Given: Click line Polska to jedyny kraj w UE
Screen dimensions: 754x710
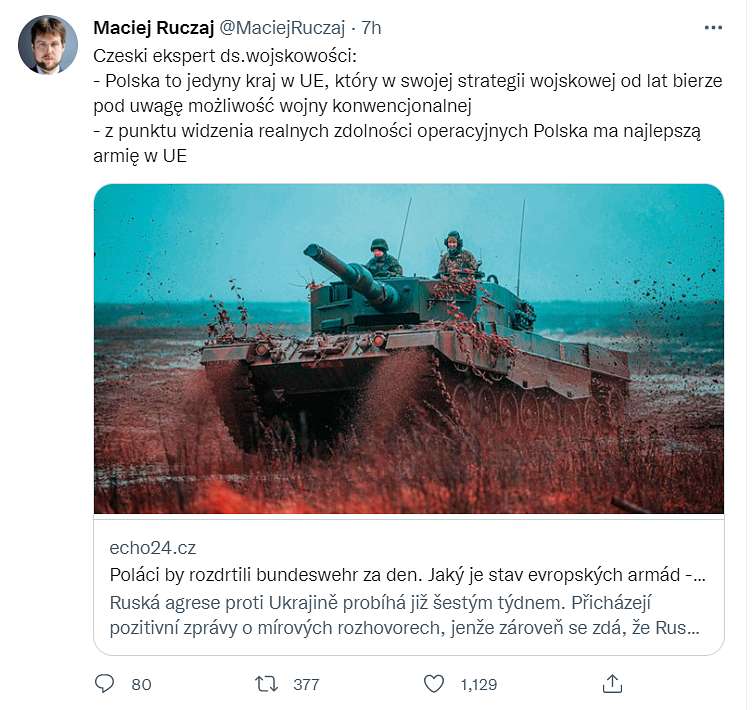Looking at the screenshot, I should pos(408,81).
